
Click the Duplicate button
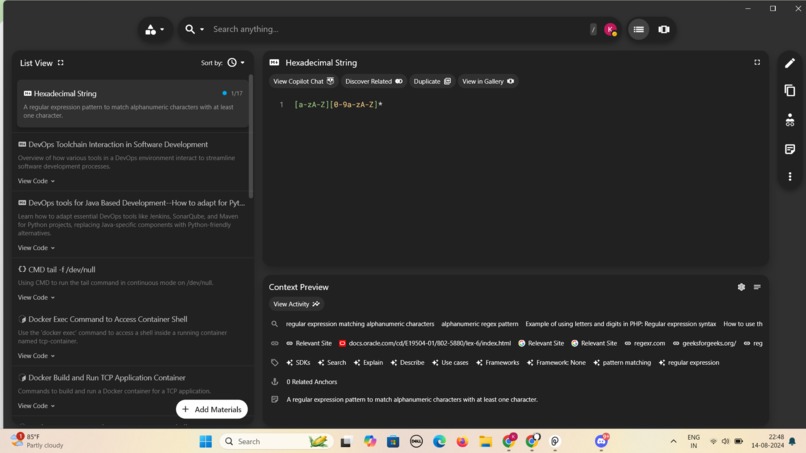click(432, 81)
